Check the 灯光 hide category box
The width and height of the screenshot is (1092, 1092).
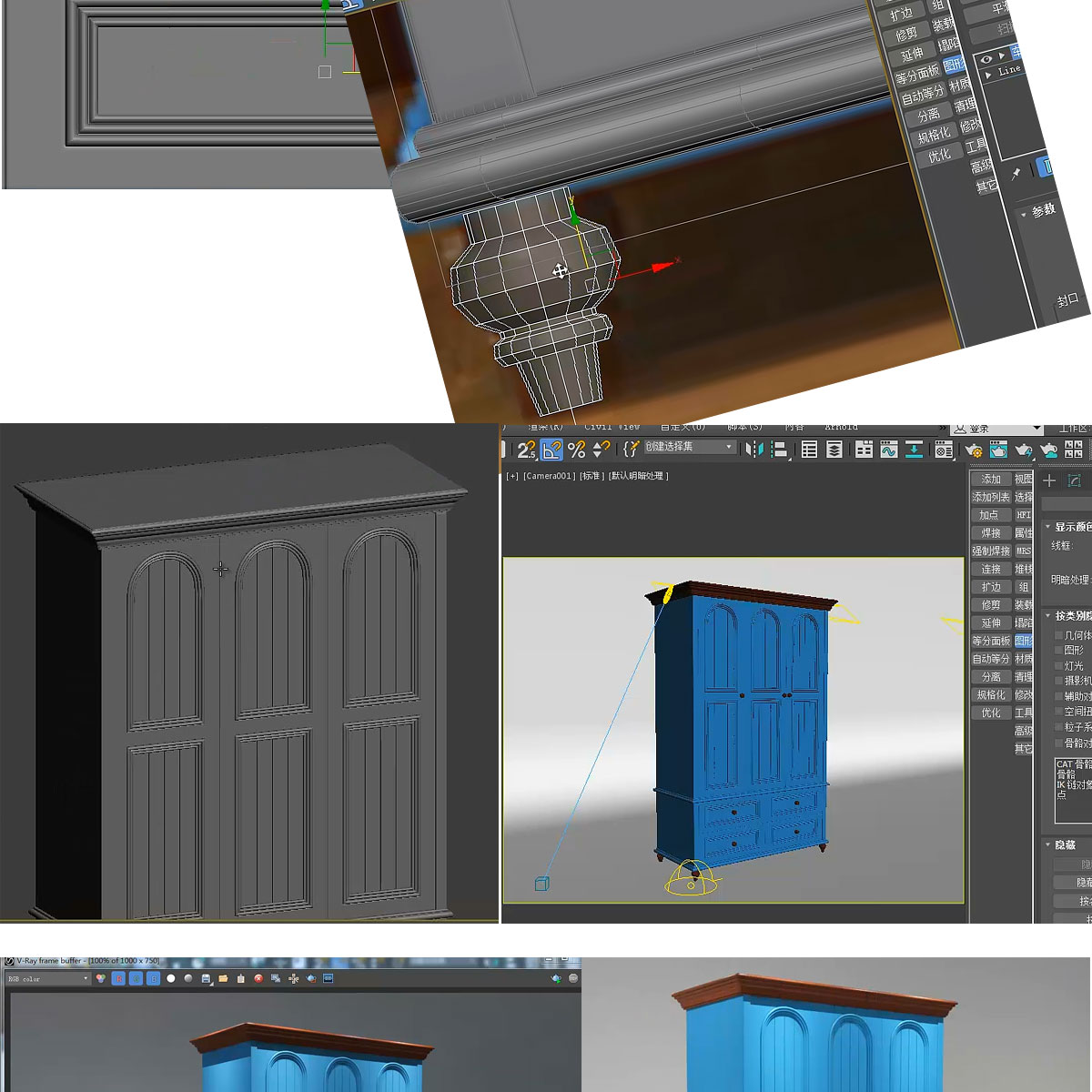coord(1058,665)
